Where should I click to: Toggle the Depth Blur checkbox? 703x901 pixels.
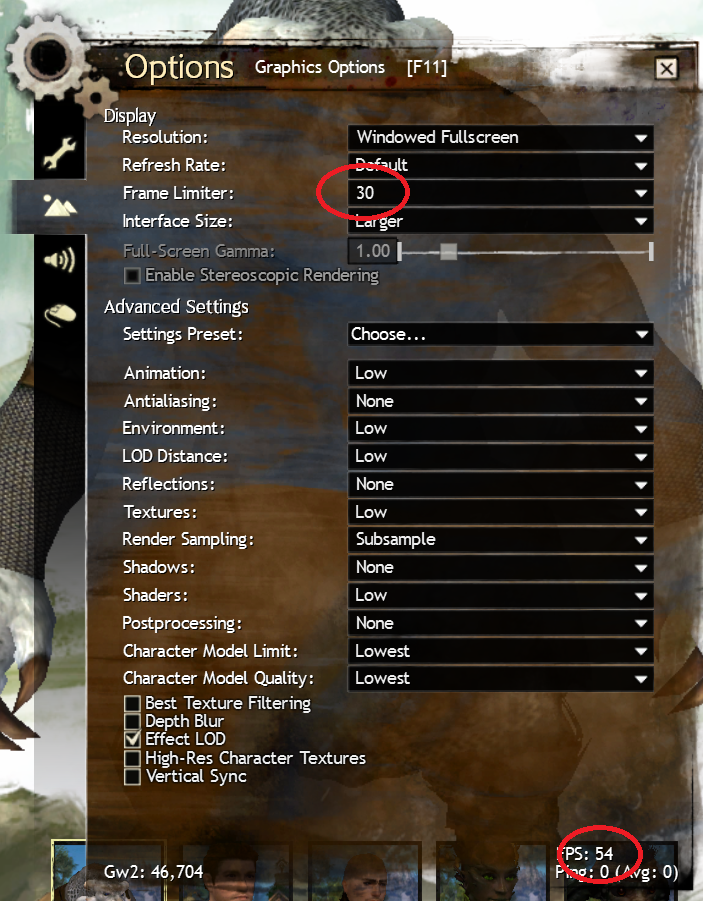pos(132,721)
